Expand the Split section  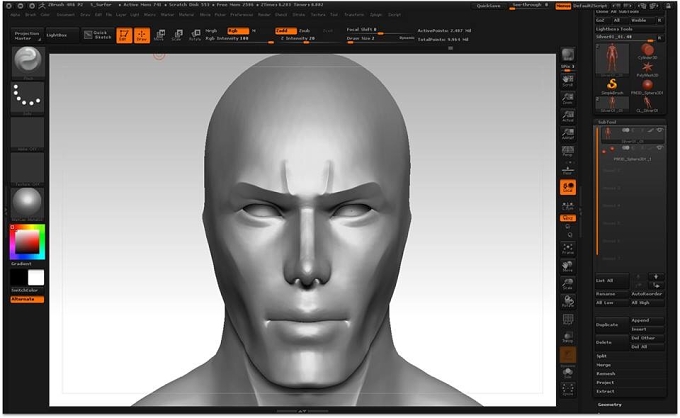point(602,356)
